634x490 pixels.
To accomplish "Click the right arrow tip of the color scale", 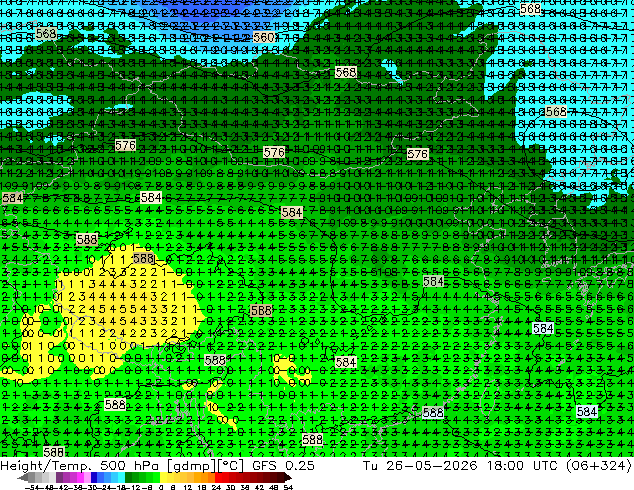I will tap(290, 477).
